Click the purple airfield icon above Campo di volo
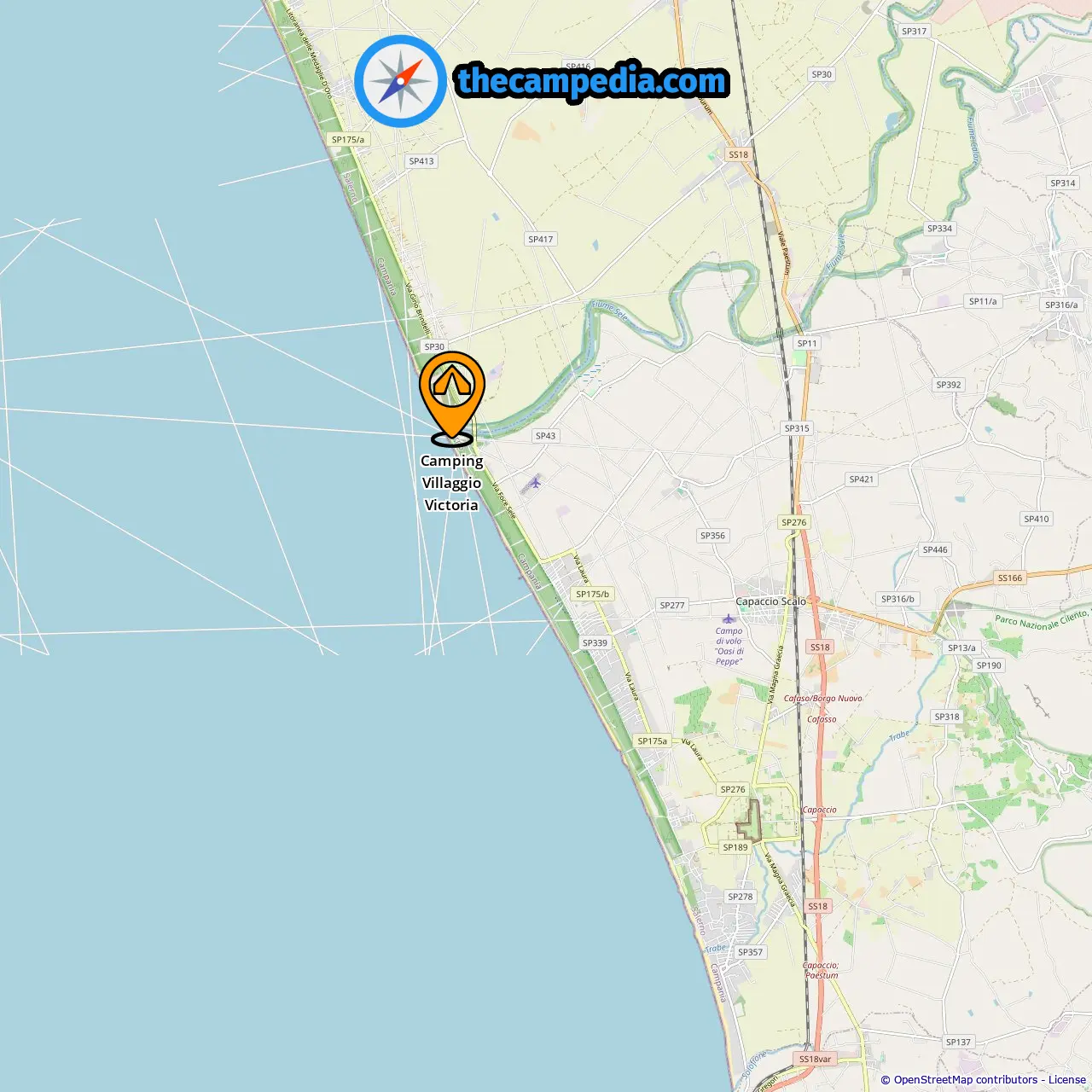1092x1092 pixels. point(728,619)
